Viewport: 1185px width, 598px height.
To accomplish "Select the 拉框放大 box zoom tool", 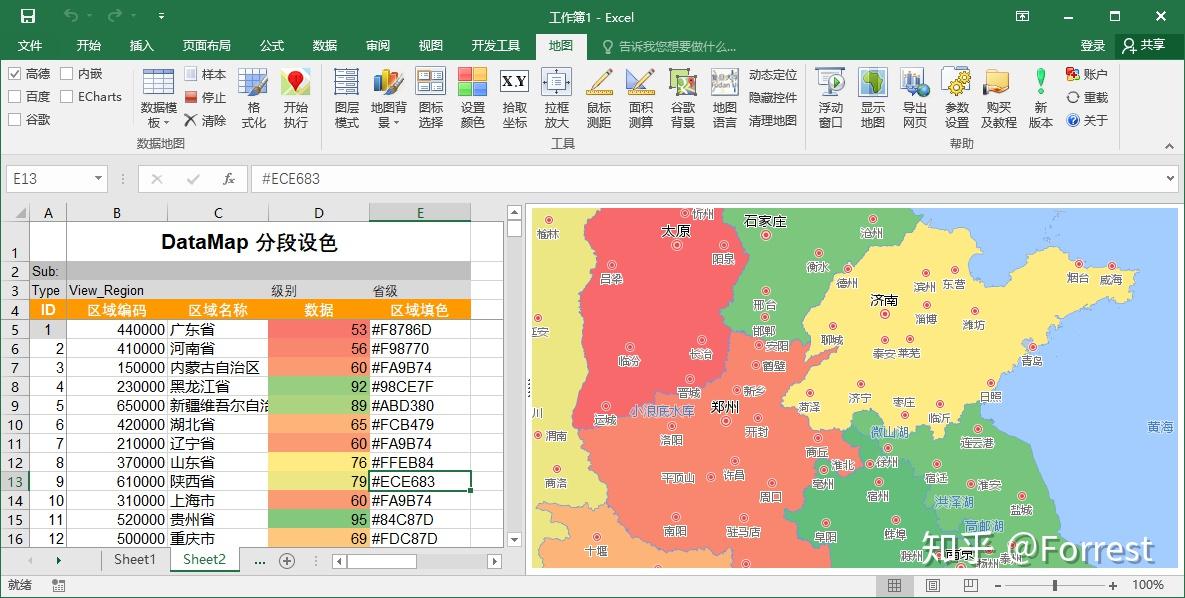I will pyautogui.click(x=556, y=98).
